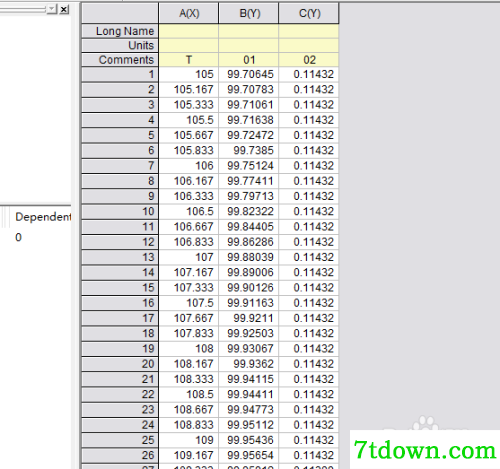Screen dimensions: 500x469
Task: Open the panel pin dropdown arrow
Action: pos(52,9)
